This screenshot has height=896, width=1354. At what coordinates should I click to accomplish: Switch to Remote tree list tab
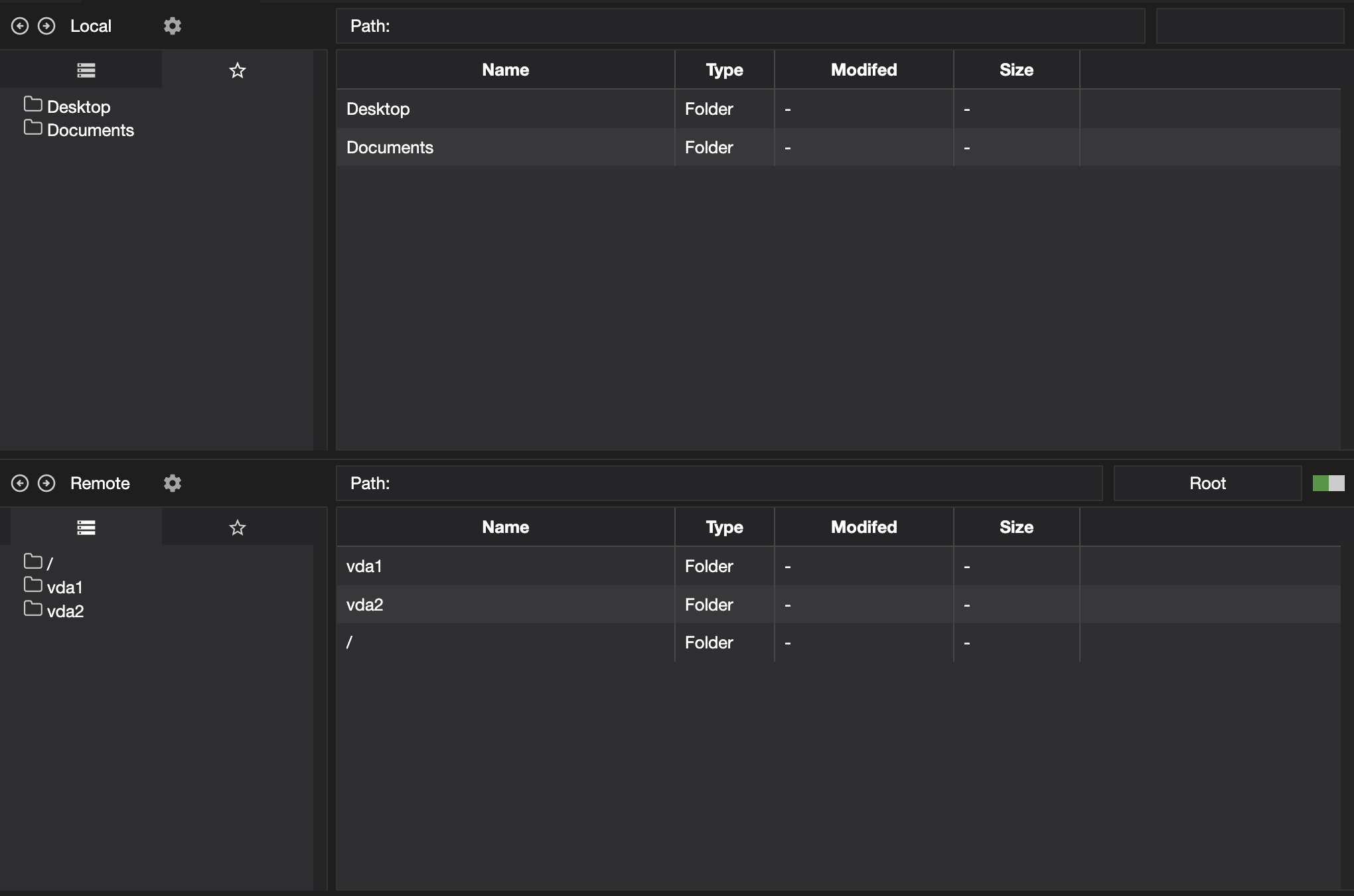86,528
